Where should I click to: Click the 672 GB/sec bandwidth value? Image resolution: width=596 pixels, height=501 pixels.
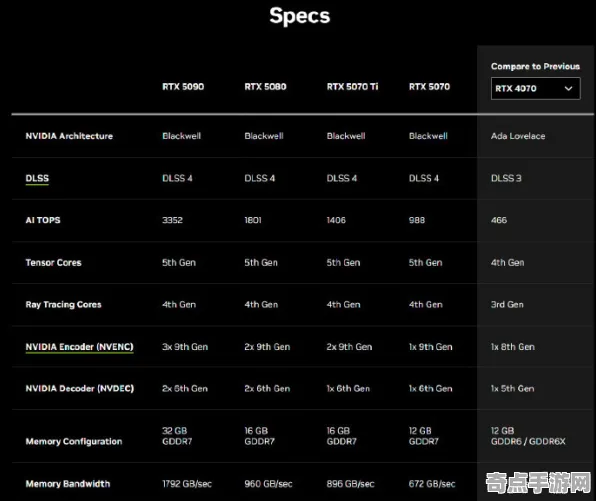click(432, 484)
